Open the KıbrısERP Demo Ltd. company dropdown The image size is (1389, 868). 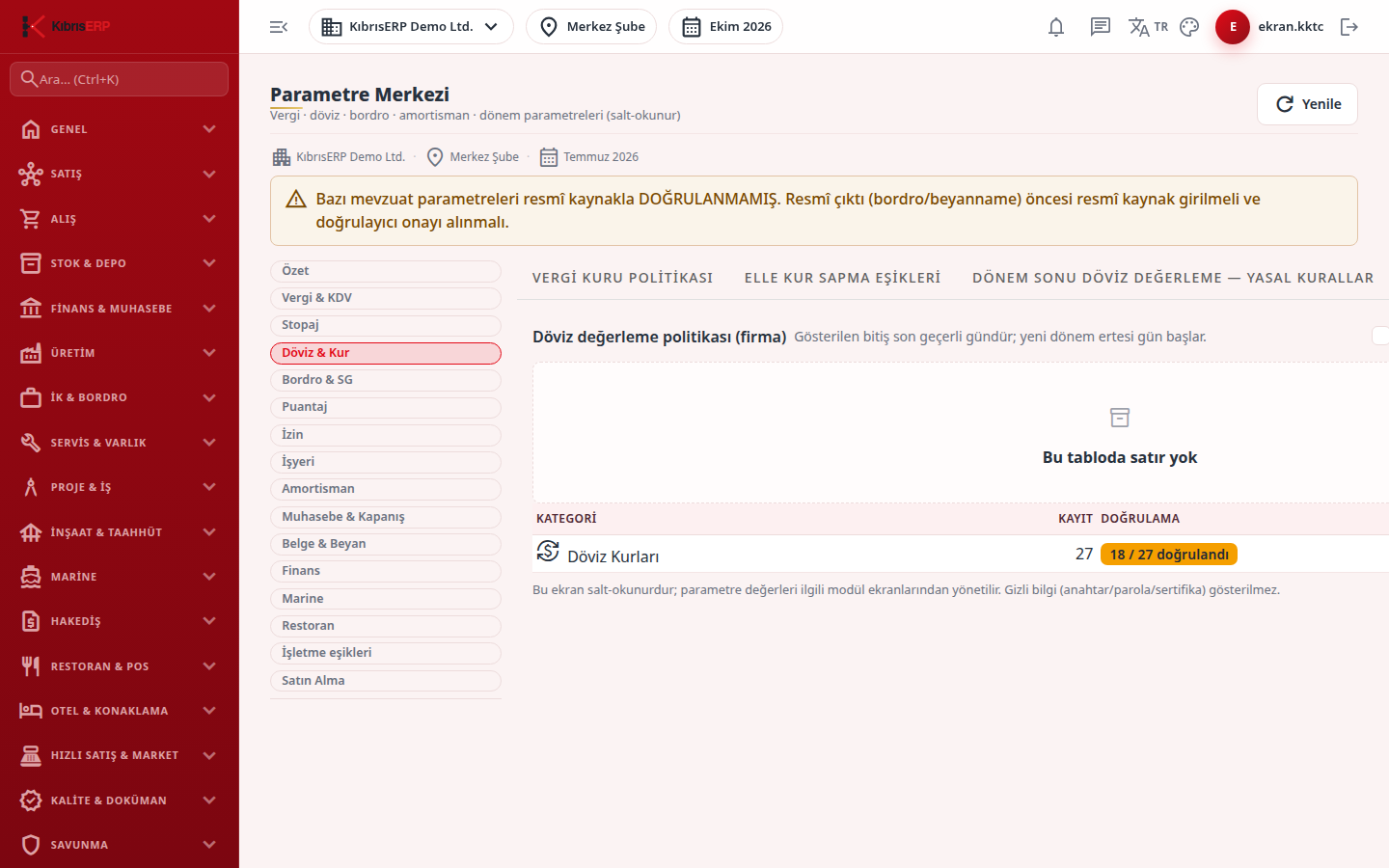point(411,27)
